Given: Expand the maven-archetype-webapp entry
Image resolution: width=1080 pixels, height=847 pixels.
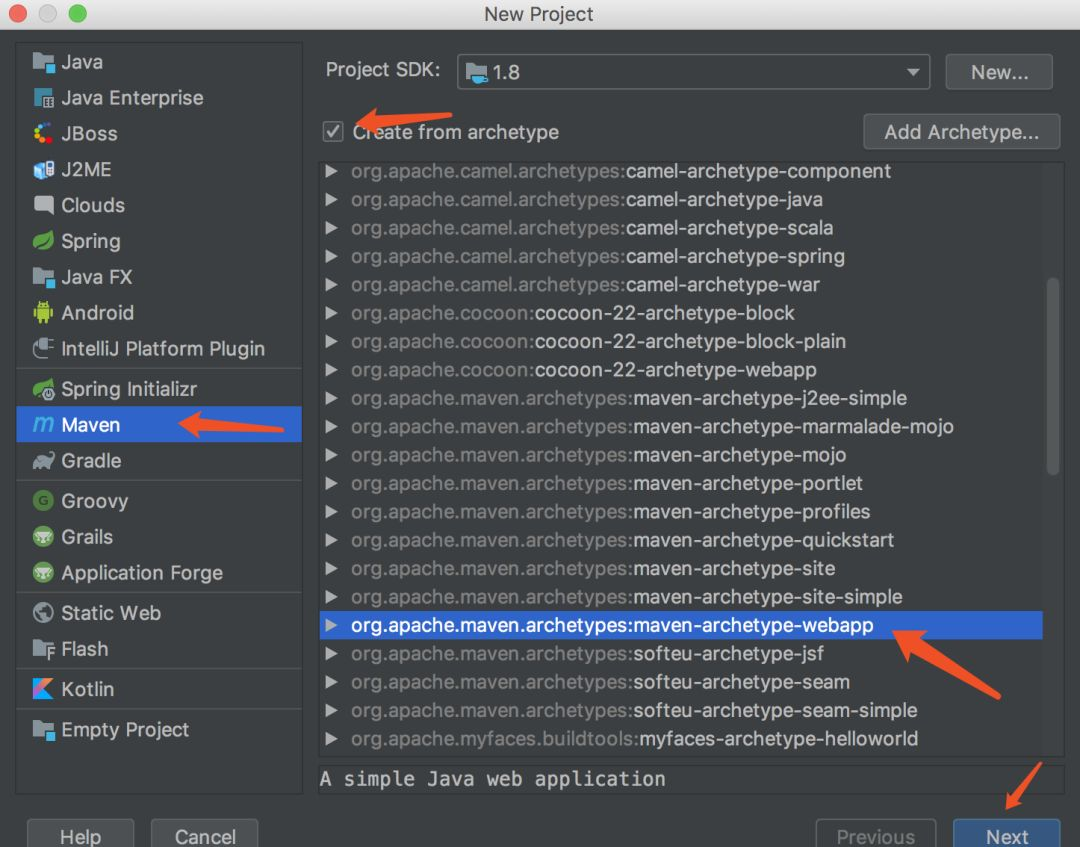Looking at the screenshot, I should (331, 625).
